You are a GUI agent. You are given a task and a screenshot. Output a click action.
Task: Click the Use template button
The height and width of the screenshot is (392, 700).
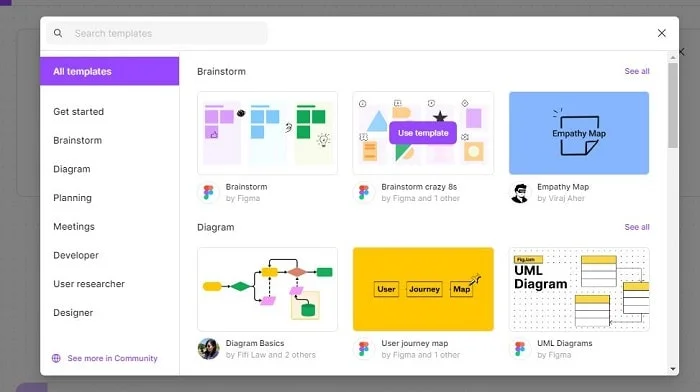click(x=423, y=133)
